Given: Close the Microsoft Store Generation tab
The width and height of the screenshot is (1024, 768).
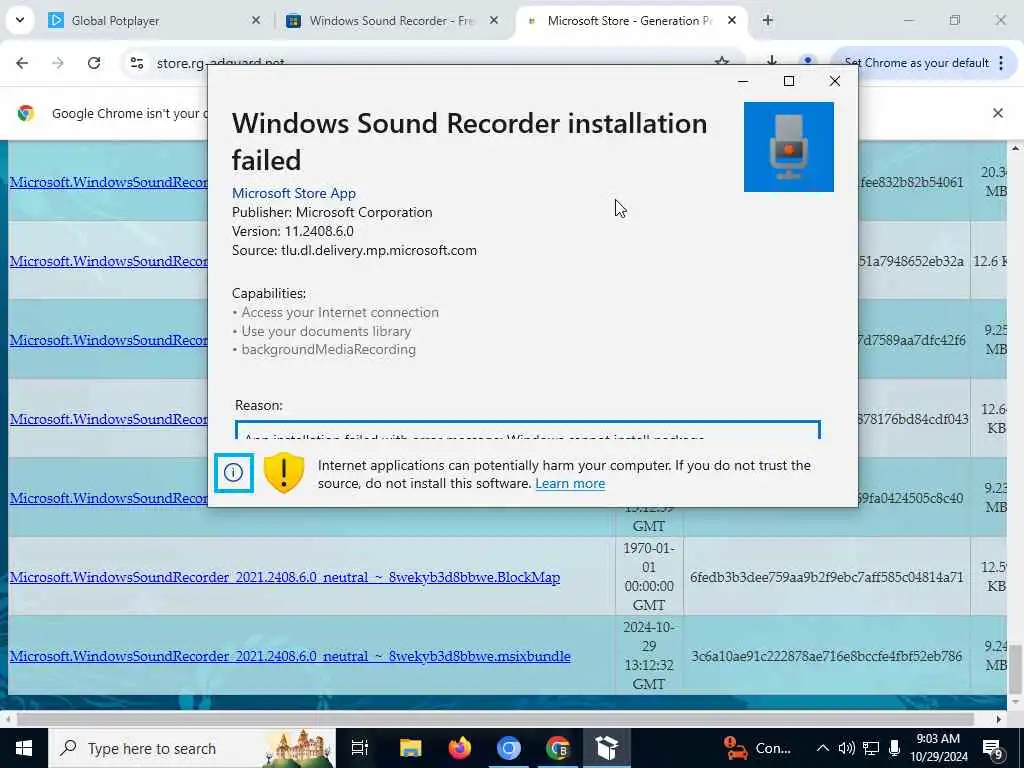Looking at the screenshot, I should 732,21.
